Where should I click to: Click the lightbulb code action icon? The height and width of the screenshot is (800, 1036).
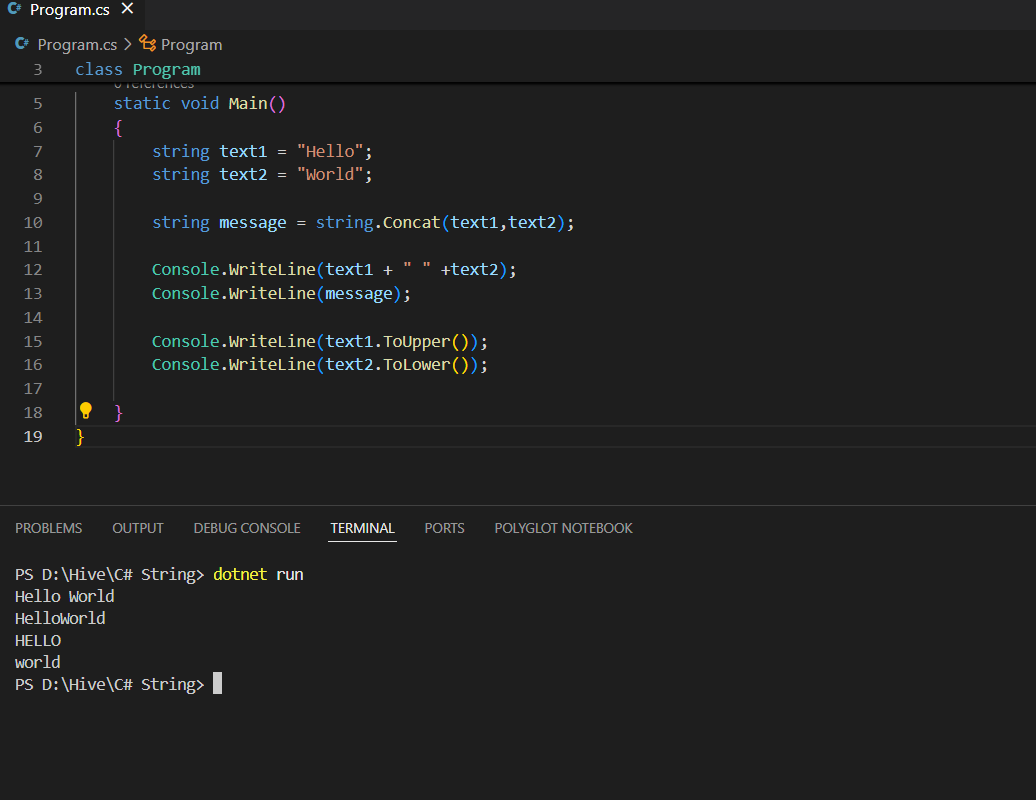point(86,411)
